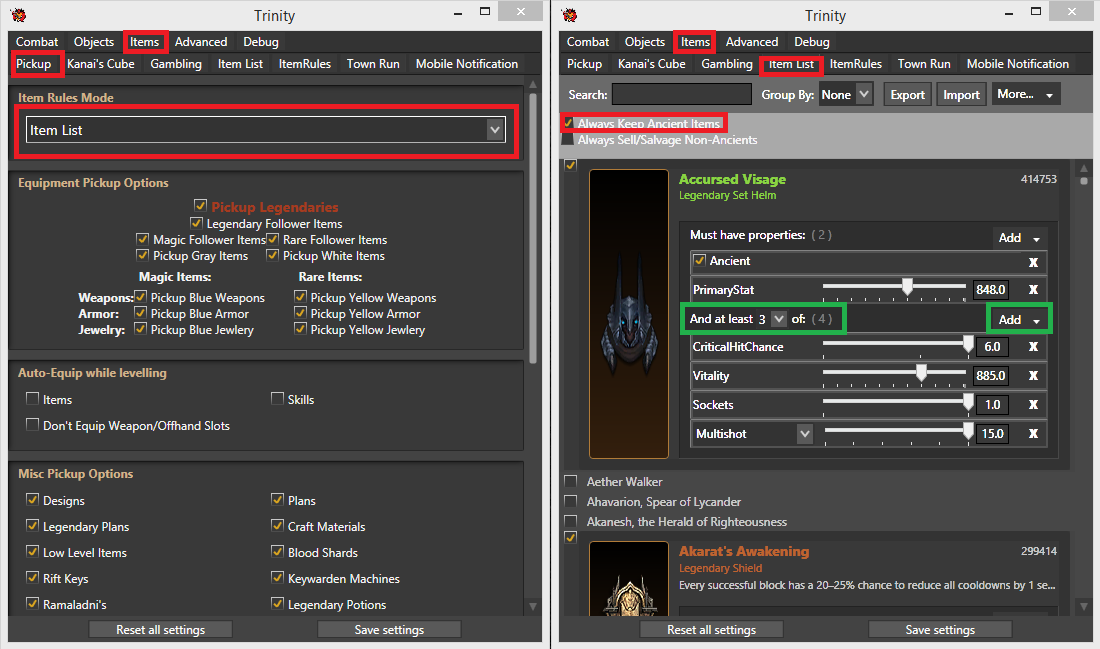
Task: Adjust the PrimaryStat slider
Action: pos(907,286)
